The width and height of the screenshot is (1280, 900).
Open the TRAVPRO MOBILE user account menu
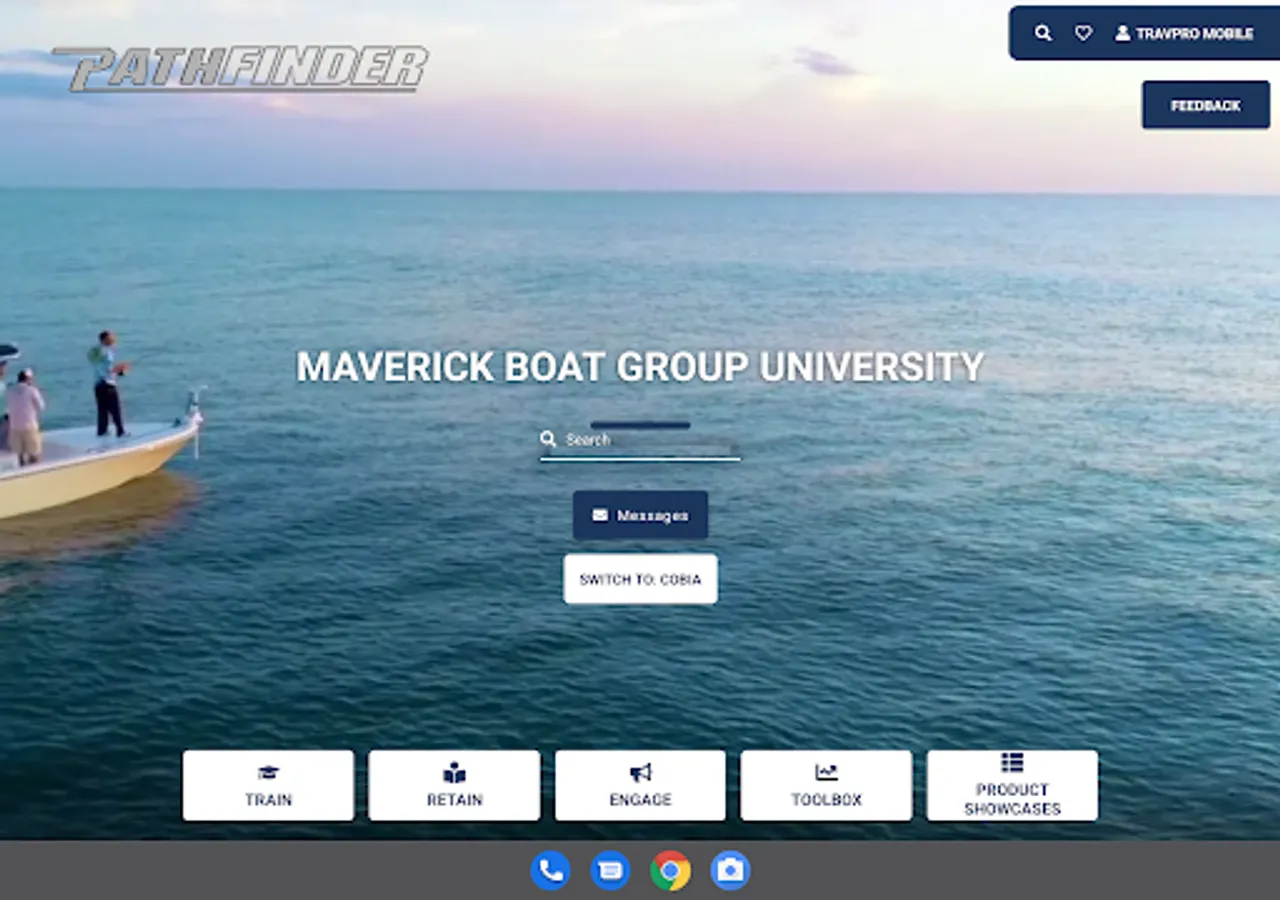click(1184, 33)
